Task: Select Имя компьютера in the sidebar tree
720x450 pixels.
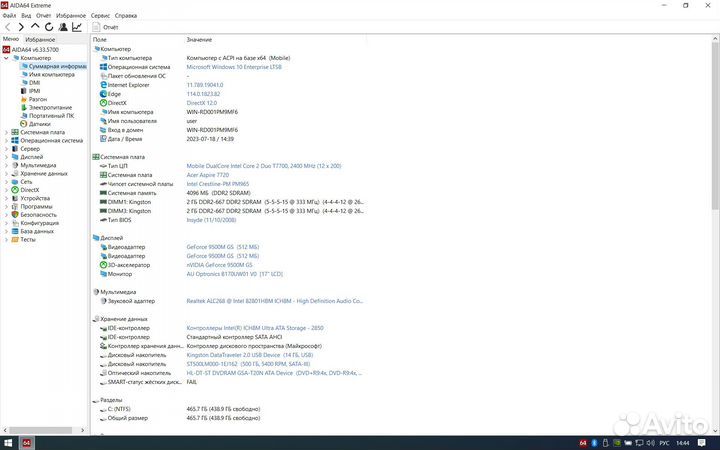Action: point(48,74)
